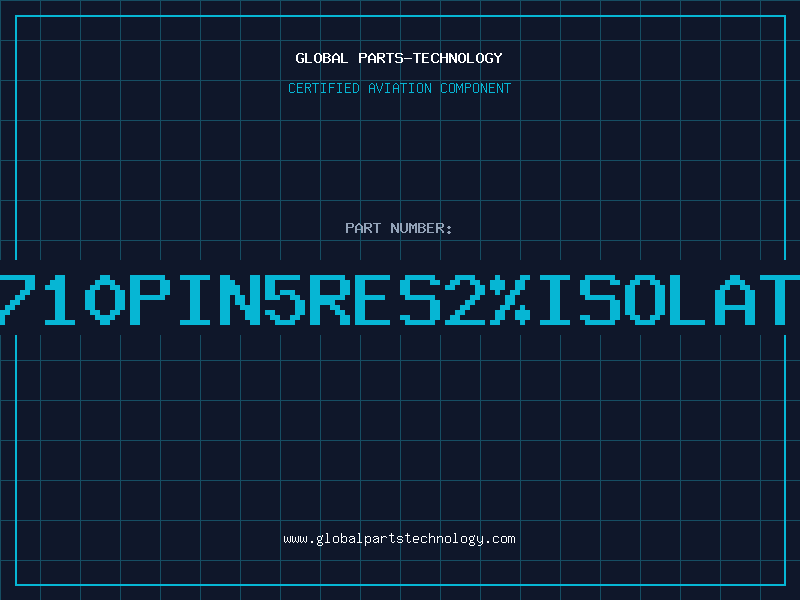This screenshot has height=600, width=800.
Task: Click the word AVIATION in the subtitle
Action: [400, 88]
